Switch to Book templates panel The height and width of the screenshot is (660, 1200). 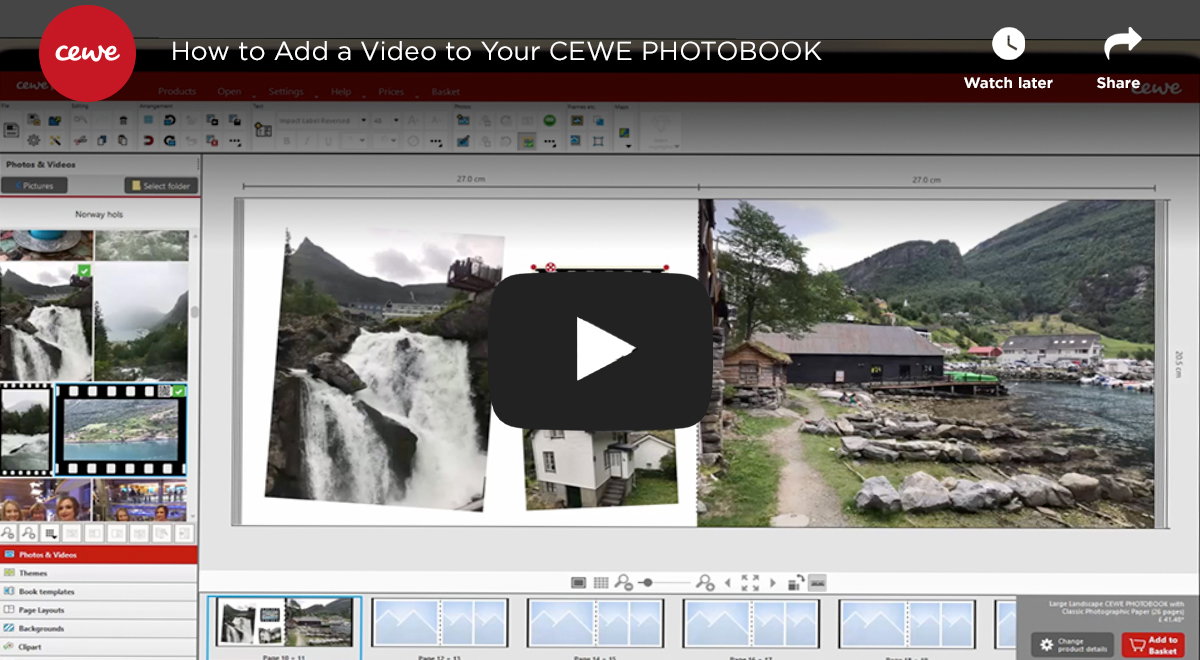99,591
